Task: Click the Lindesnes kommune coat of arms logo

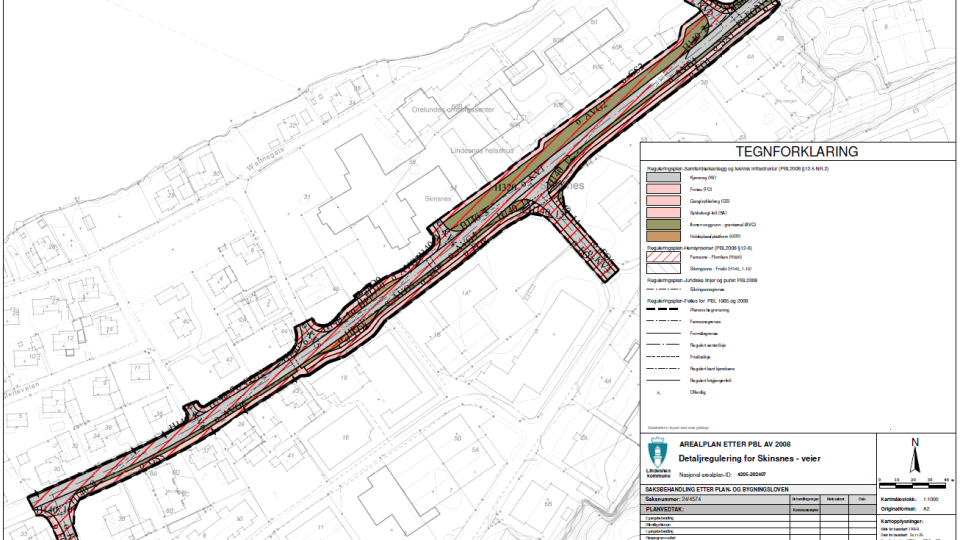Action: coord(657,452)
